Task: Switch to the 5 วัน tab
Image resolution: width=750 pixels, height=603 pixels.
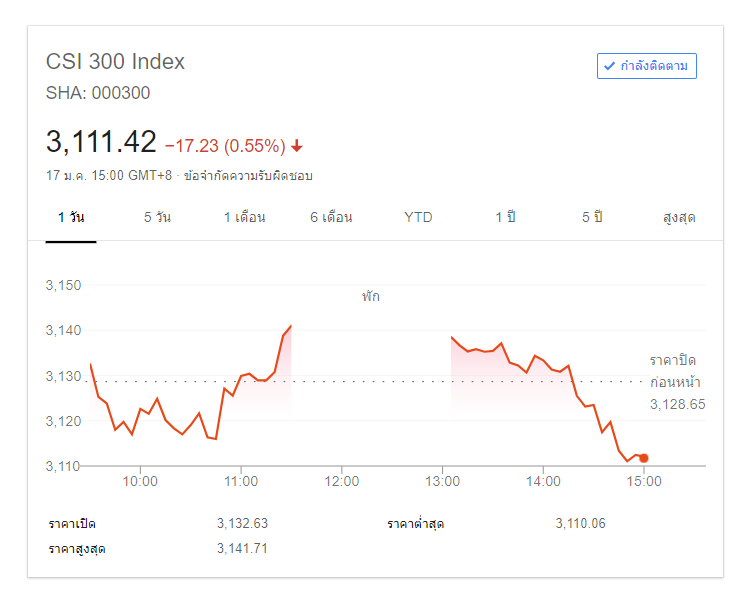Action: [x=157, y=217]
